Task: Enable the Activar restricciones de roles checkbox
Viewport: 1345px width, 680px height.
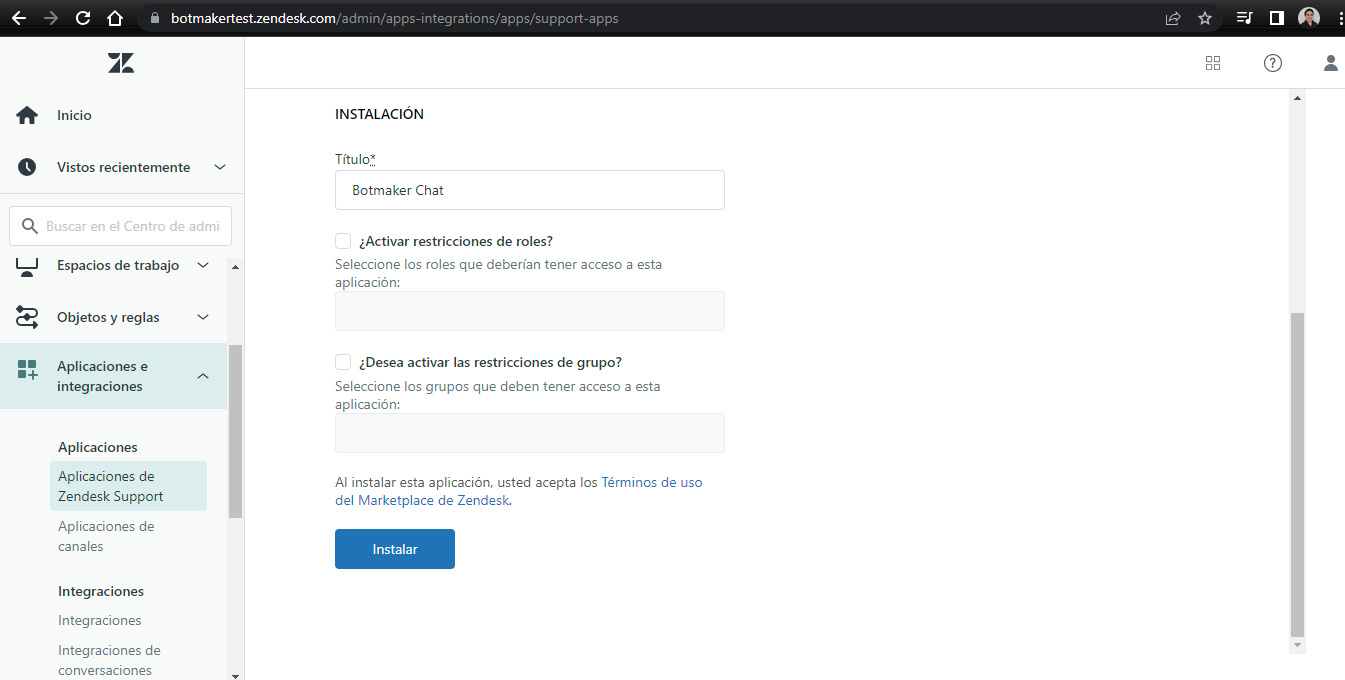Action: click(x=343, y=241)
